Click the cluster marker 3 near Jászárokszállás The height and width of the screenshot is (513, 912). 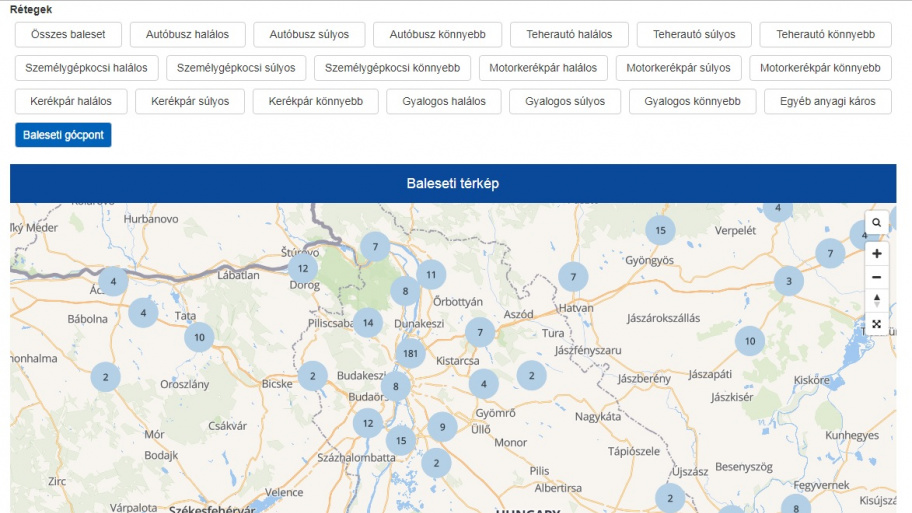pos(788,281)
